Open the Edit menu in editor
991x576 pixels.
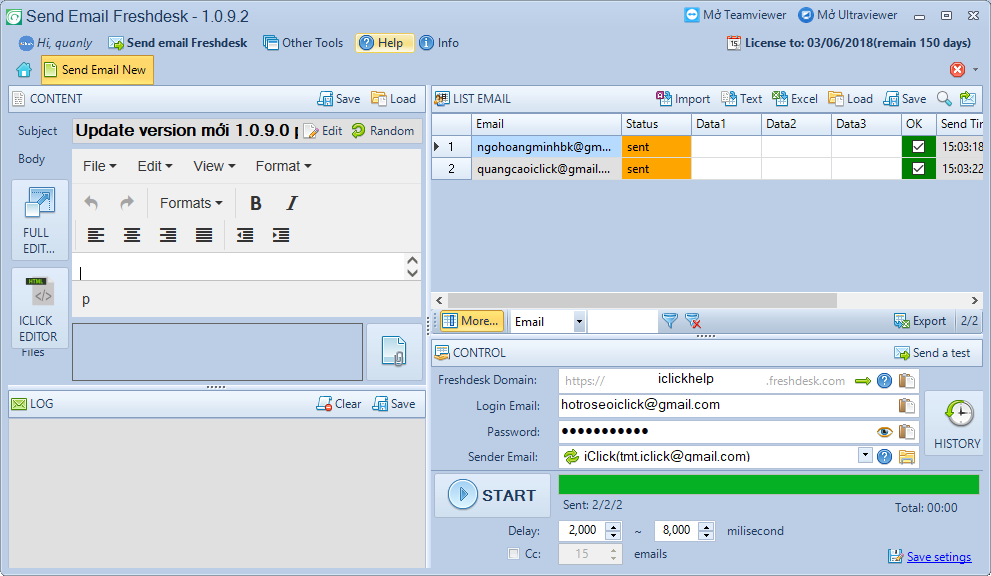tap(155, 166)
